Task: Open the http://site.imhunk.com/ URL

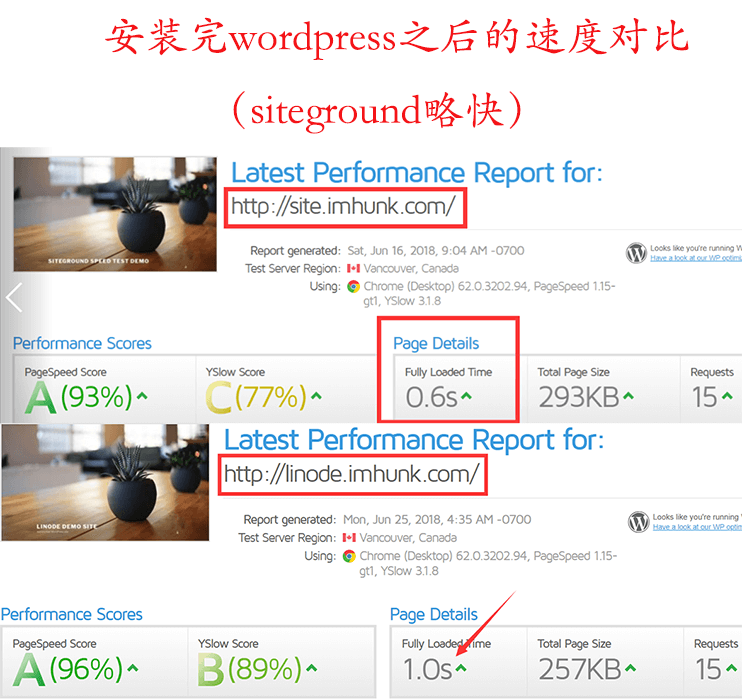Action: pos(344,207)
